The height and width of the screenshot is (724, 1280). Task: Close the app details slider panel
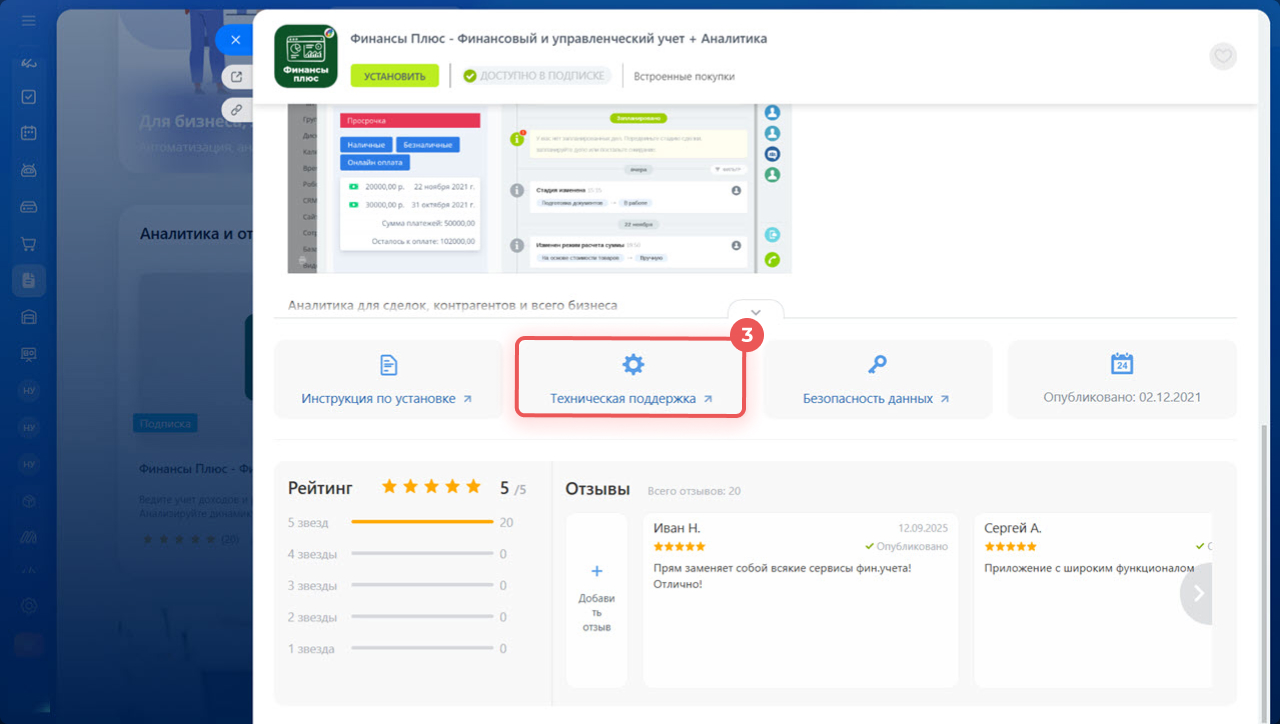(235, 40)
